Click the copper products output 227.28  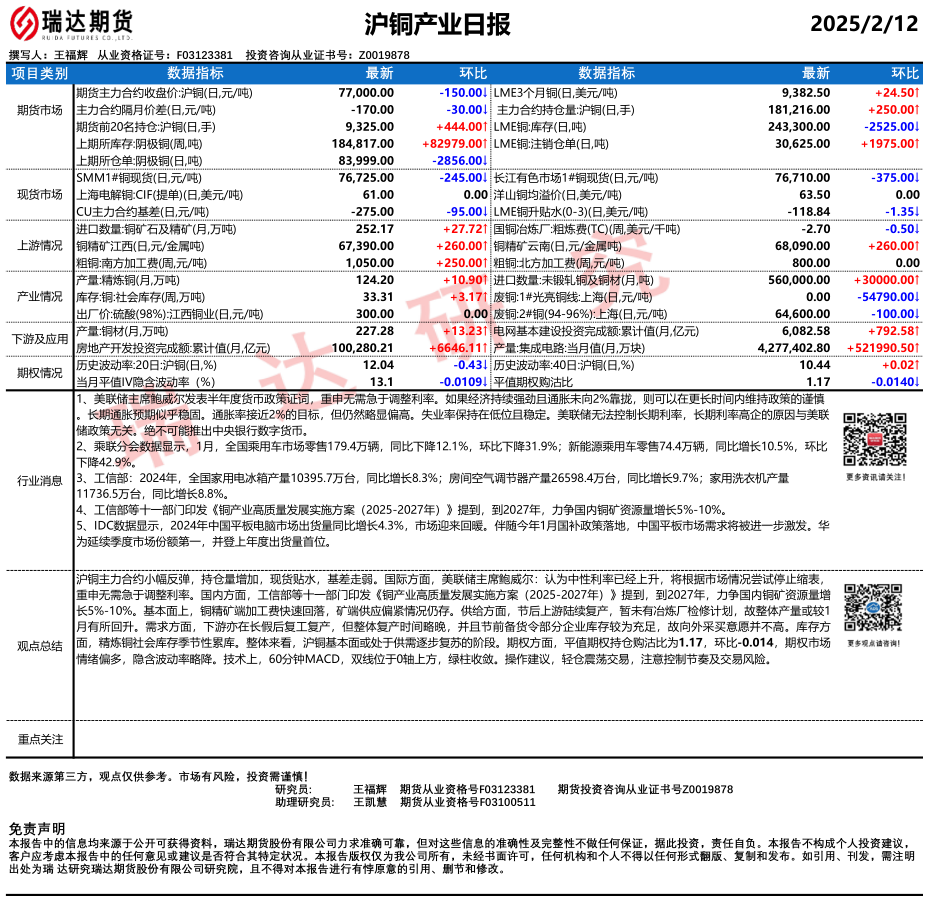pyautogui.click(x=375, y=331)
